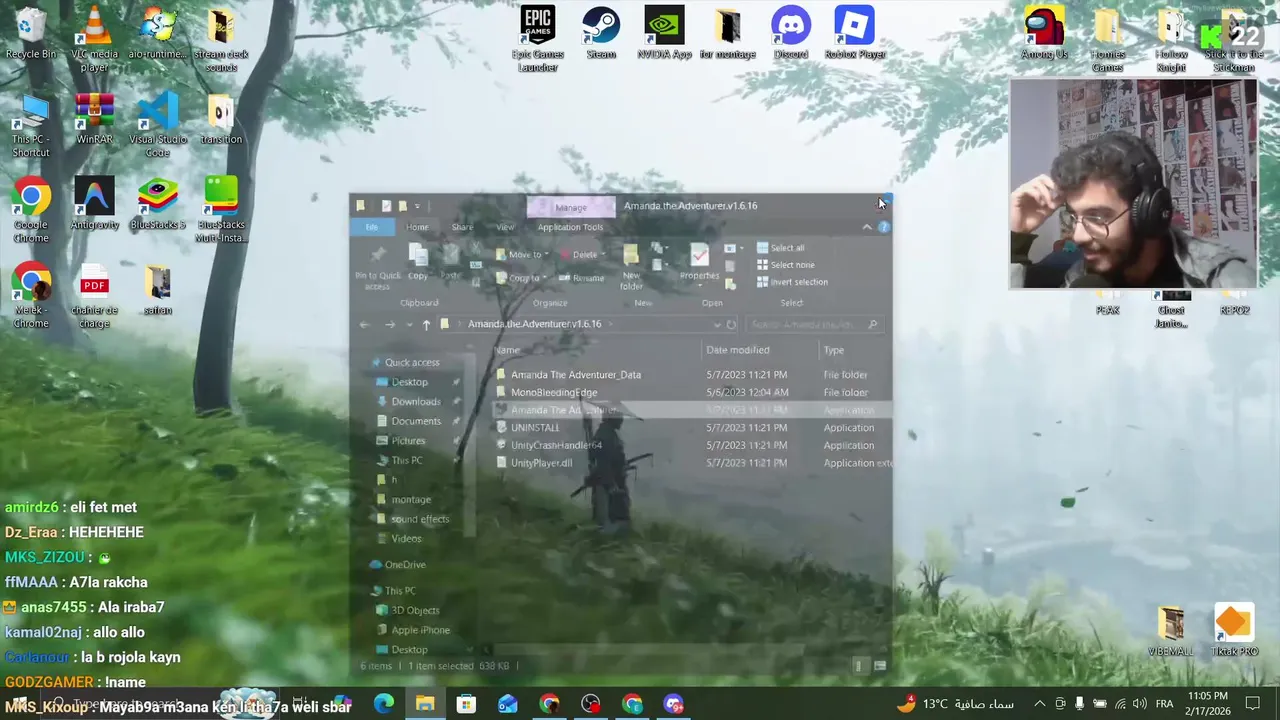
Task: Open the Outlook icon in the taskbar
Action: [x=508, y=704]
